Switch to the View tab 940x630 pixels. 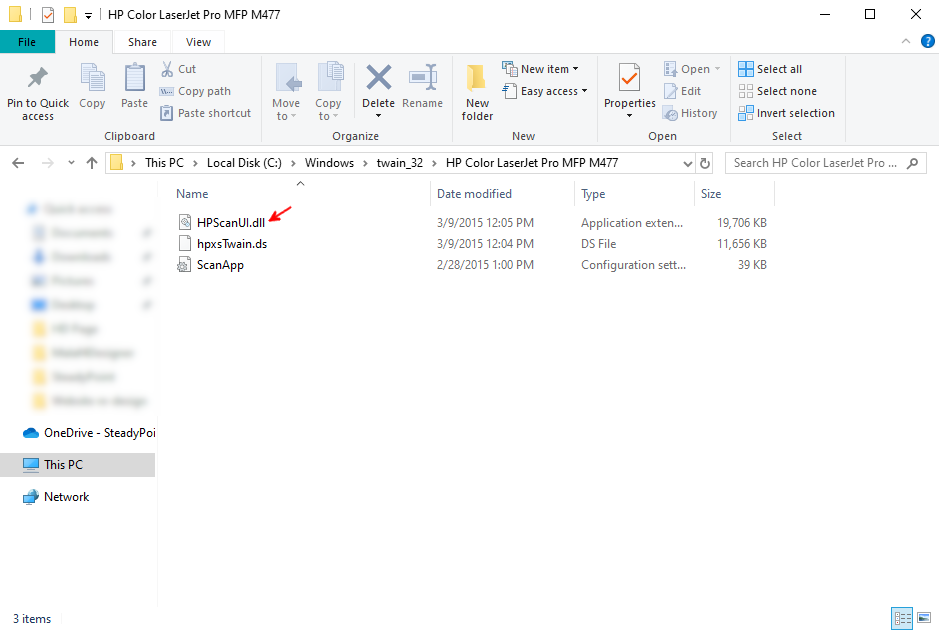point(198,42)
